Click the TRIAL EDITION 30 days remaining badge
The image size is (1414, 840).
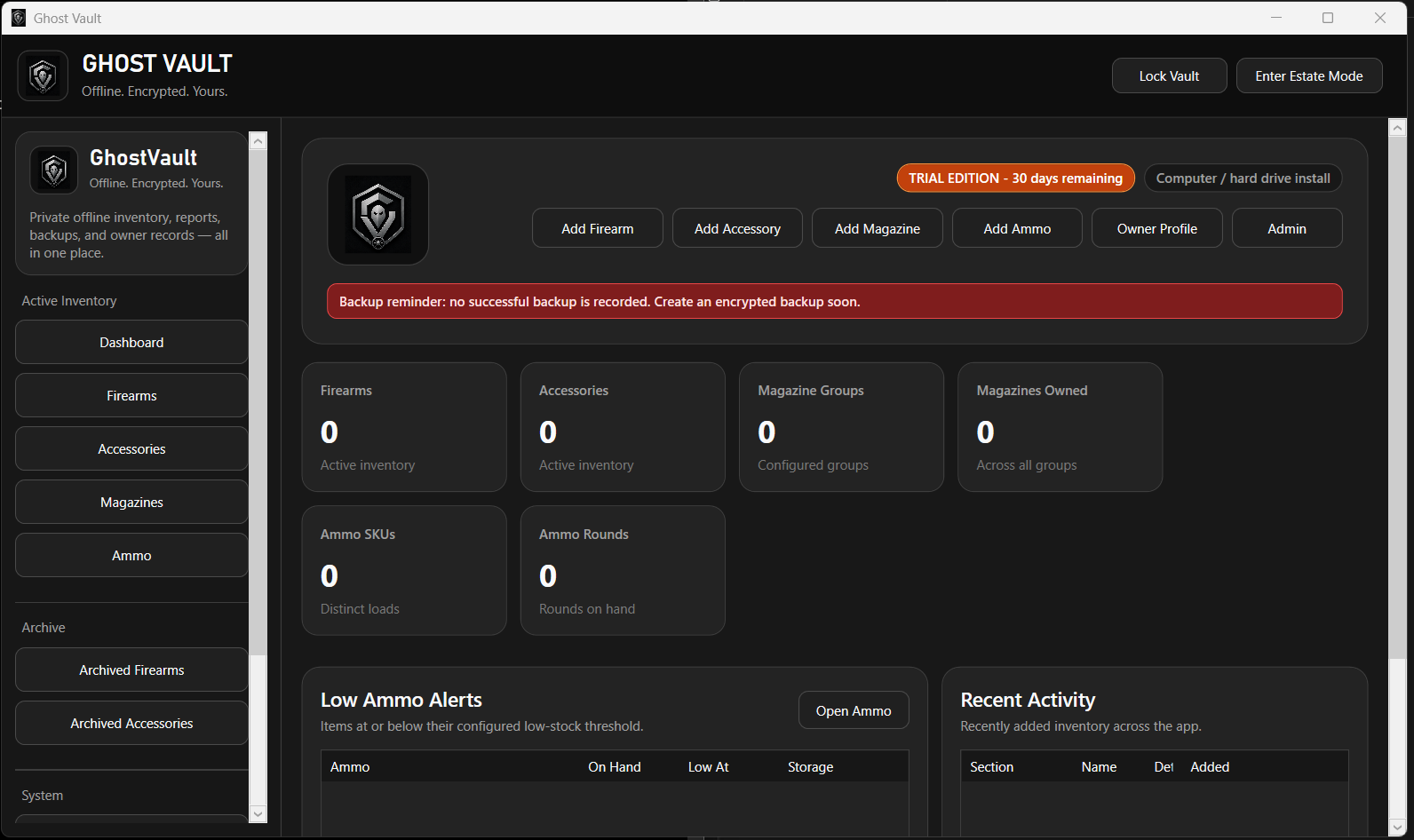click(x=1015, y=178)
